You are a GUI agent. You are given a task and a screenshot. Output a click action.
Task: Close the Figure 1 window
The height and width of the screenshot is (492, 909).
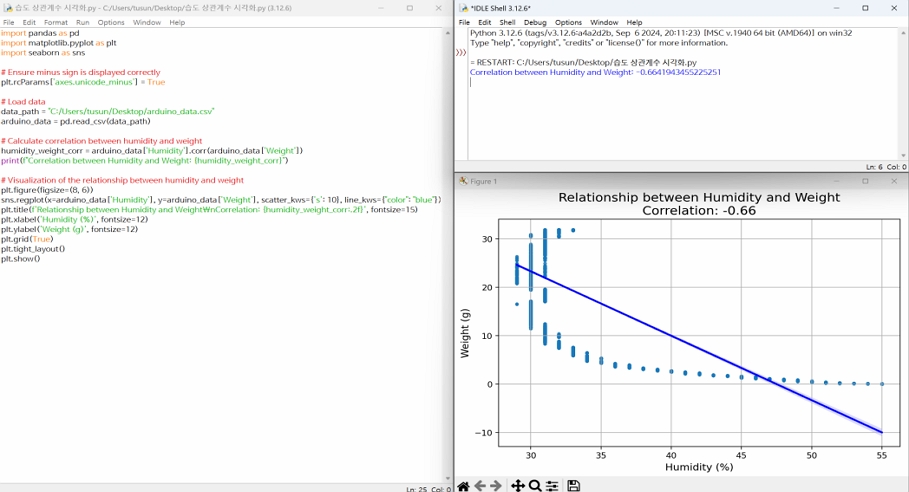tap(893, 181)
